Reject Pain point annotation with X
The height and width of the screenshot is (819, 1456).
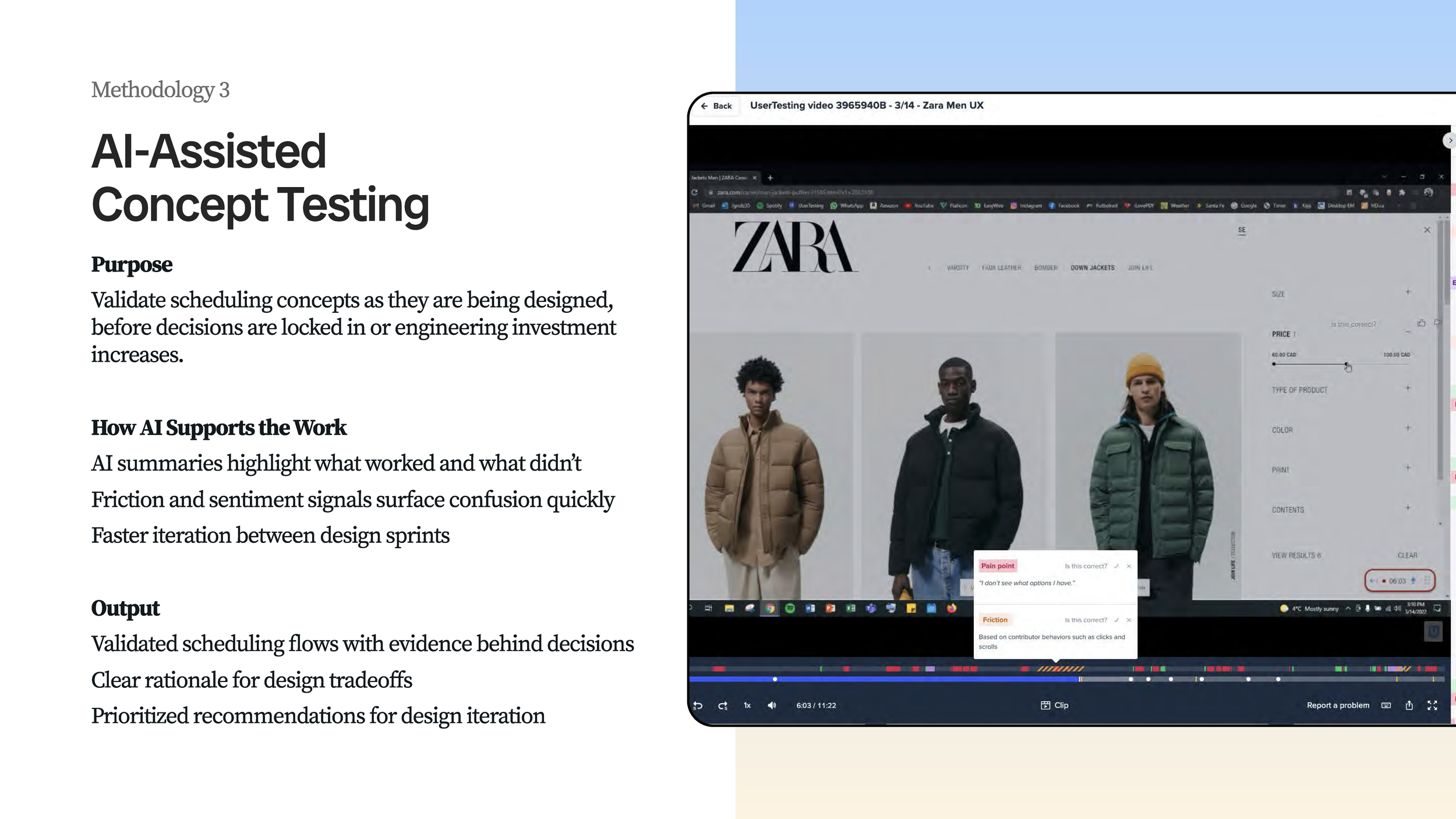point(1129,566)
